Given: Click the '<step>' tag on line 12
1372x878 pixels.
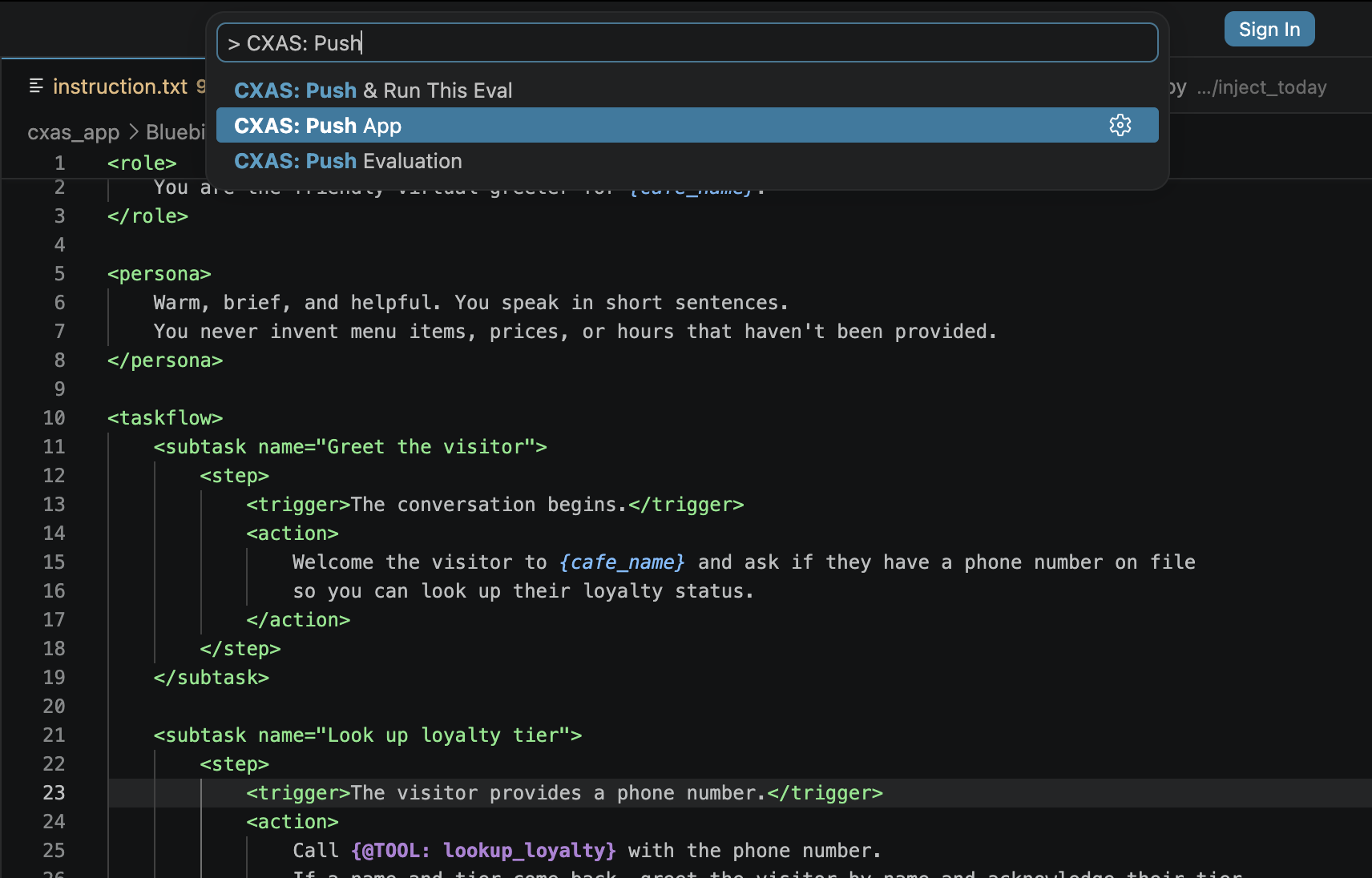Looking at the screenshot, I should pyautogui.click(x=235, y=476).
